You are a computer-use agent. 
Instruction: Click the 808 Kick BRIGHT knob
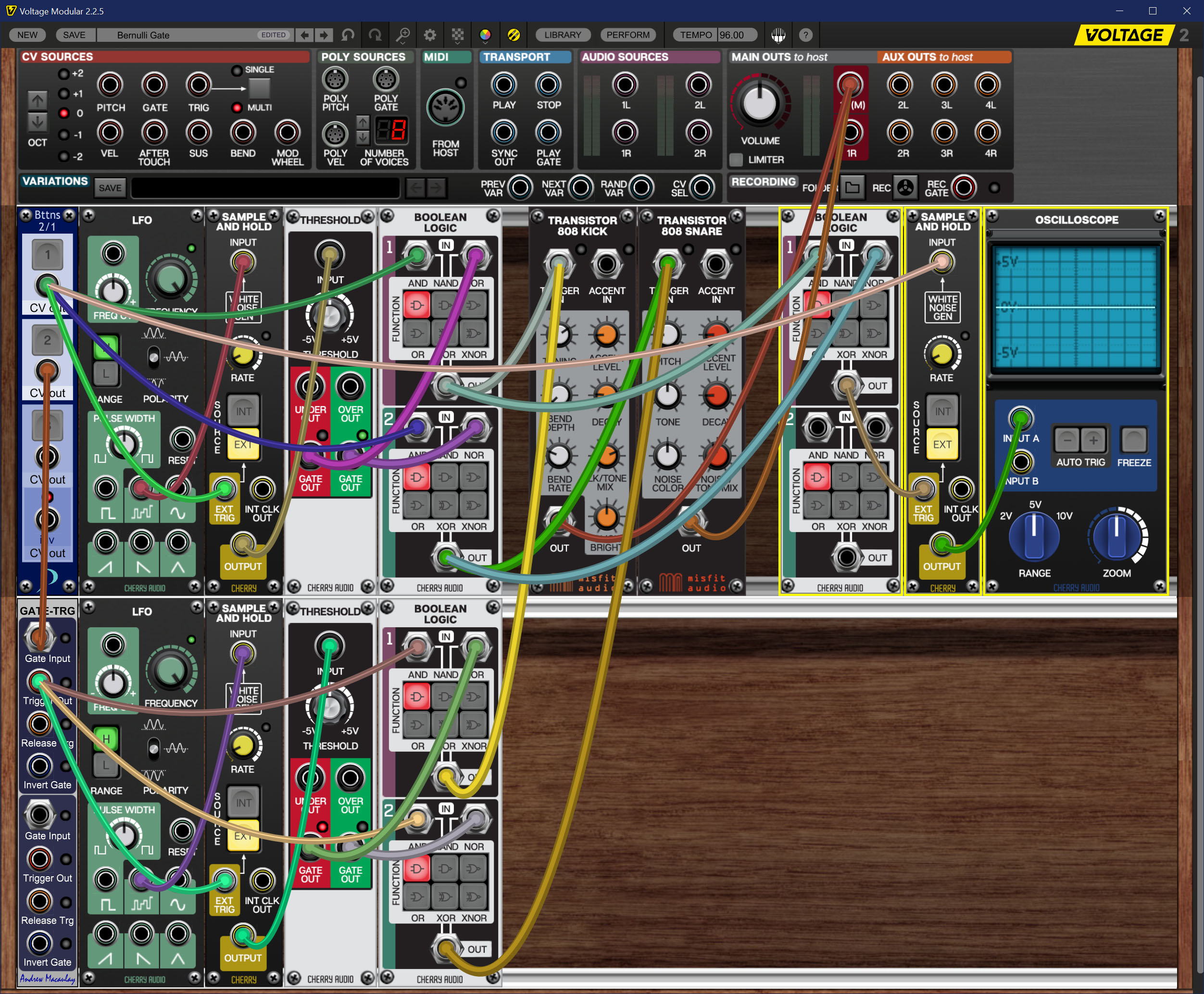606,517
